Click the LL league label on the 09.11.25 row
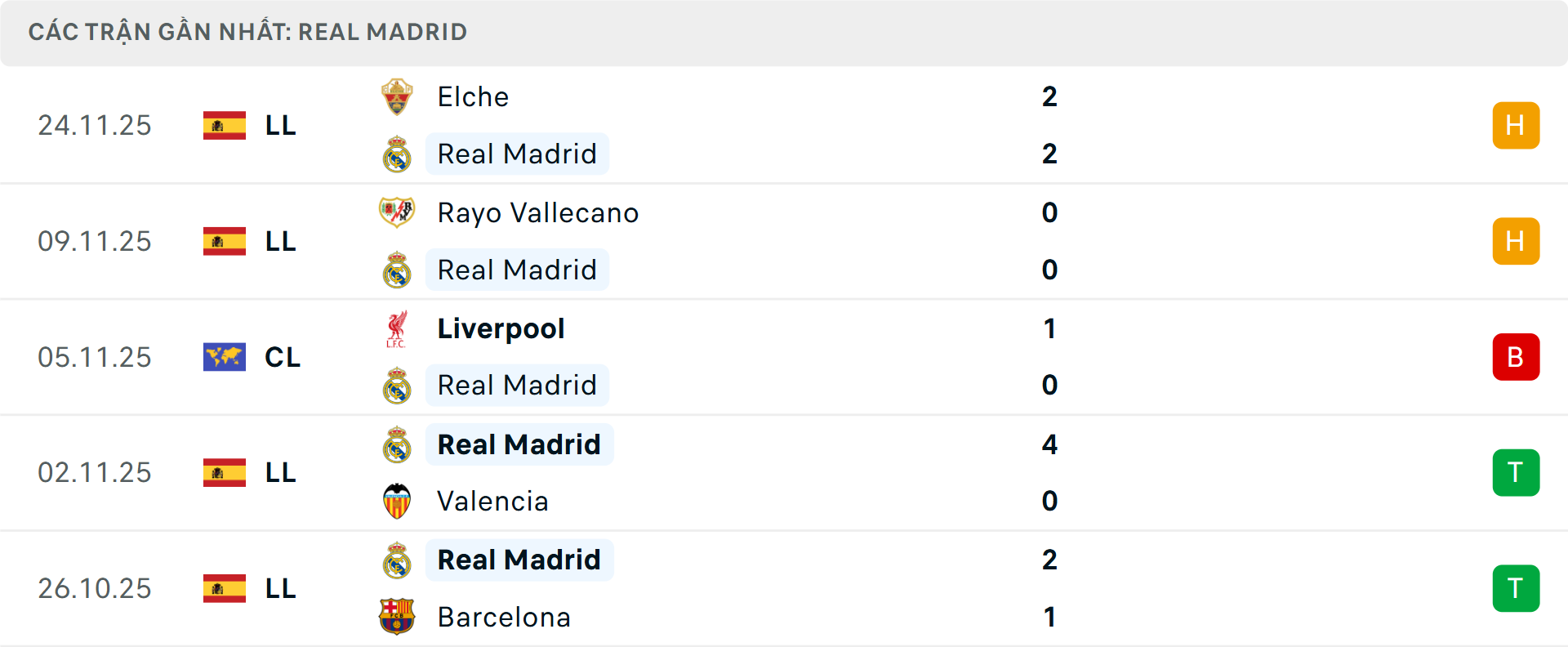The width and height of the screenshot is (1568, 647). click(x=281, y=241)
